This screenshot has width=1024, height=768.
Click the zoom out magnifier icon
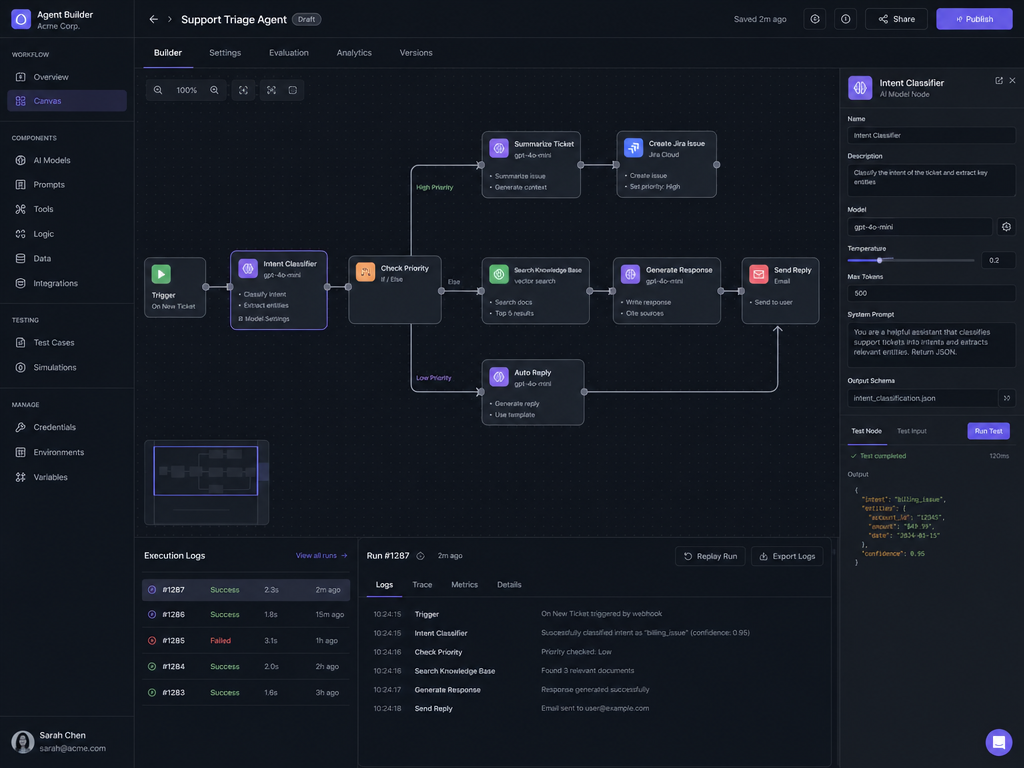(x=158, y=90)
